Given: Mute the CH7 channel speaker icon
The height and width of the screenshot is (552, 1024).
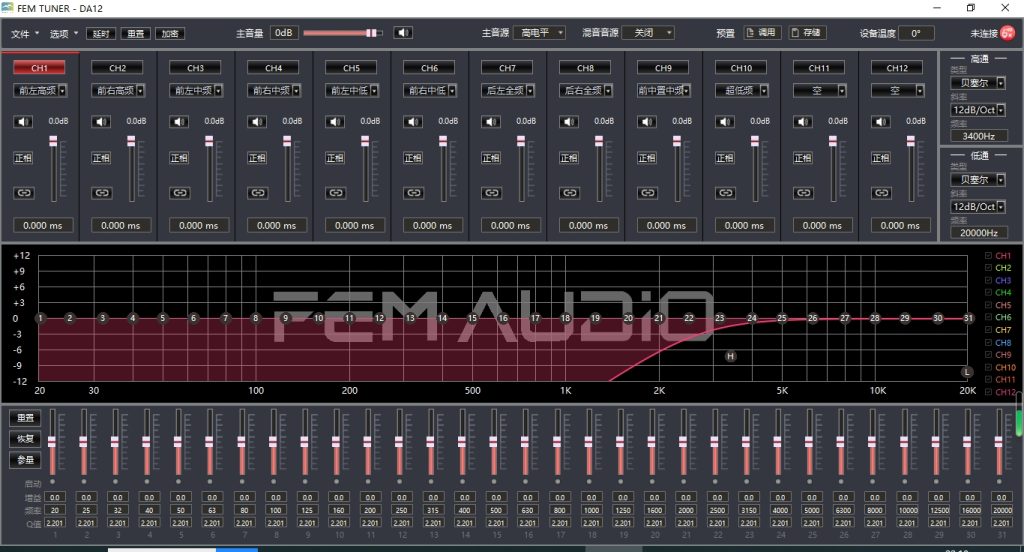Looking at the screenshot, I should [x=490, y=122].
